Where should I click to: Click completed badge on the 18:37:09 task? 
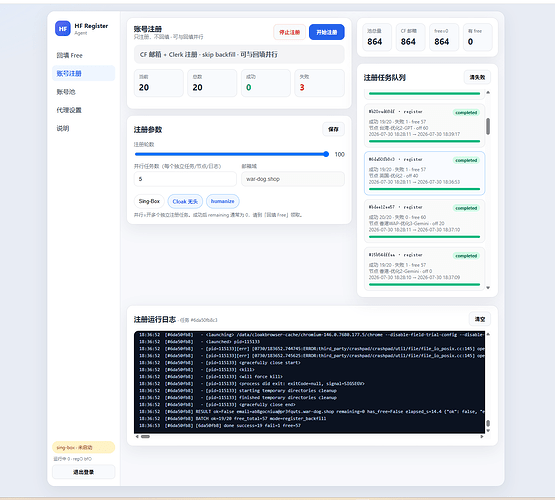[x=466, y=256]
